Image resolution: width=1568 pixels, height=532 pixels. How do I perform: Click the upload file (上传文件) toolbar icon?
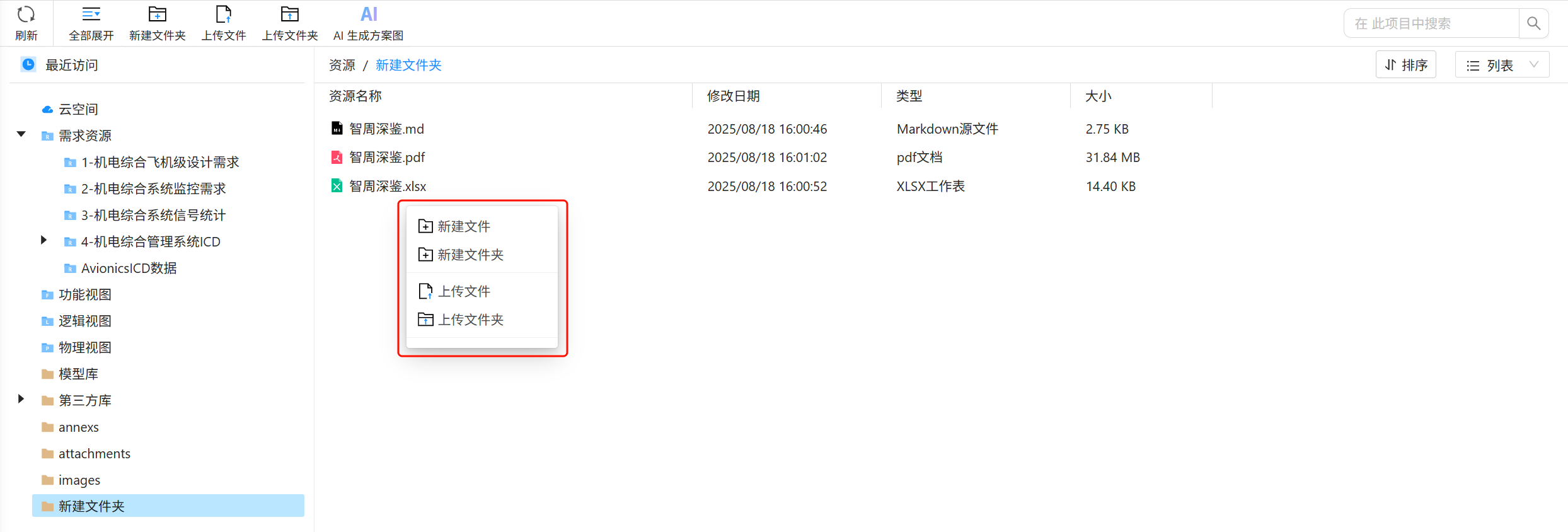223,14
